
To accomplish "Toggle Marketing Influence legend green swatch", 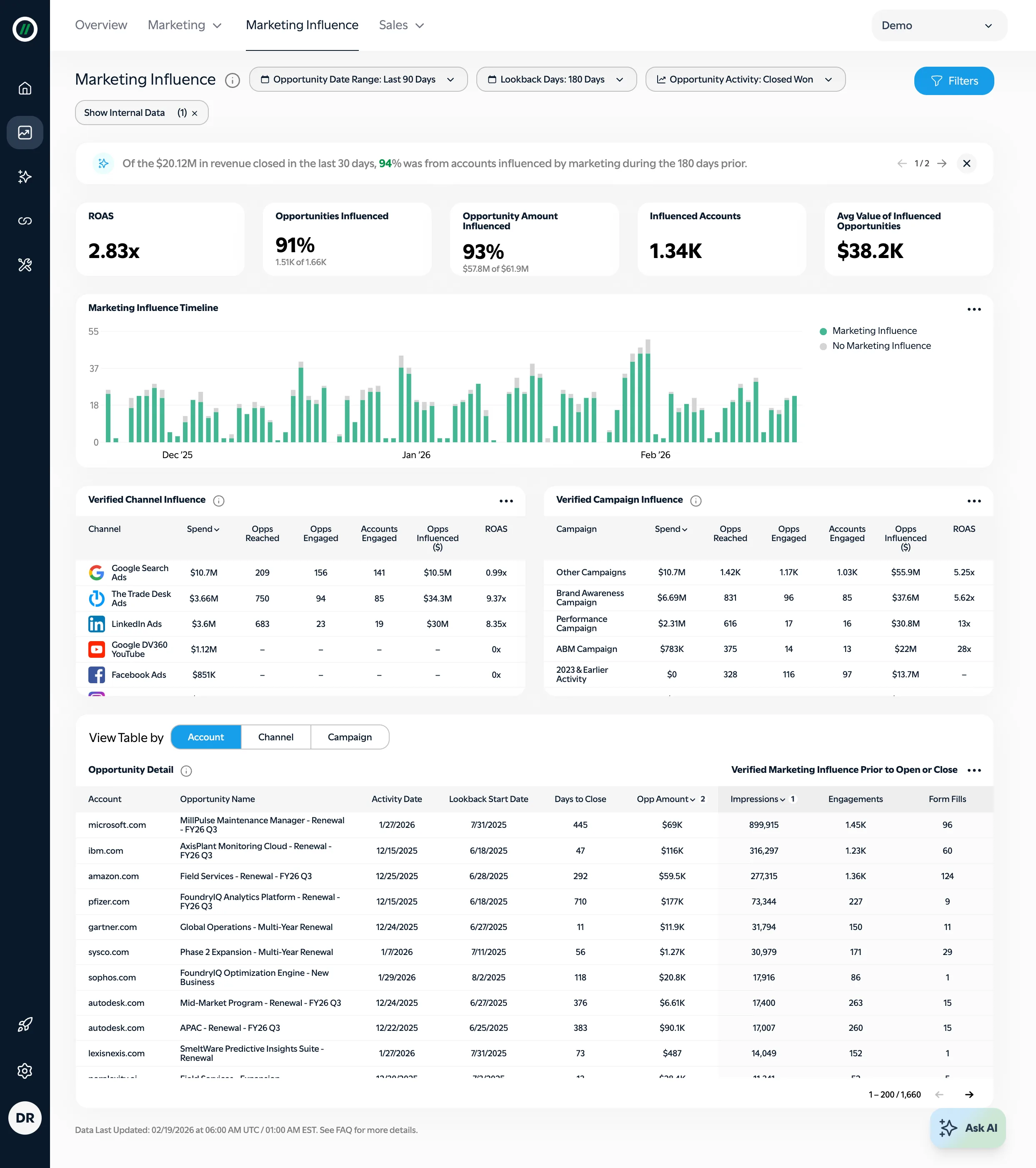I will point(823,331).
